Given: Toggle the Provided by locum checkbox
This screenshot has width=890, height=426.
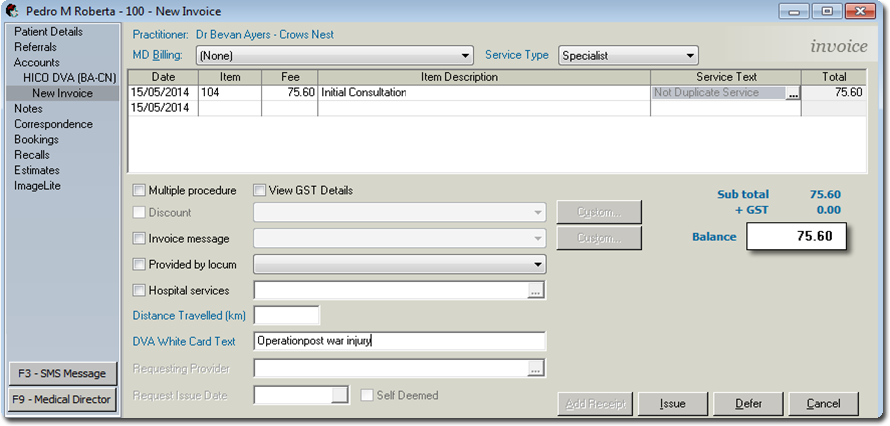Looking at the screenshot, I should click(140, 264).
